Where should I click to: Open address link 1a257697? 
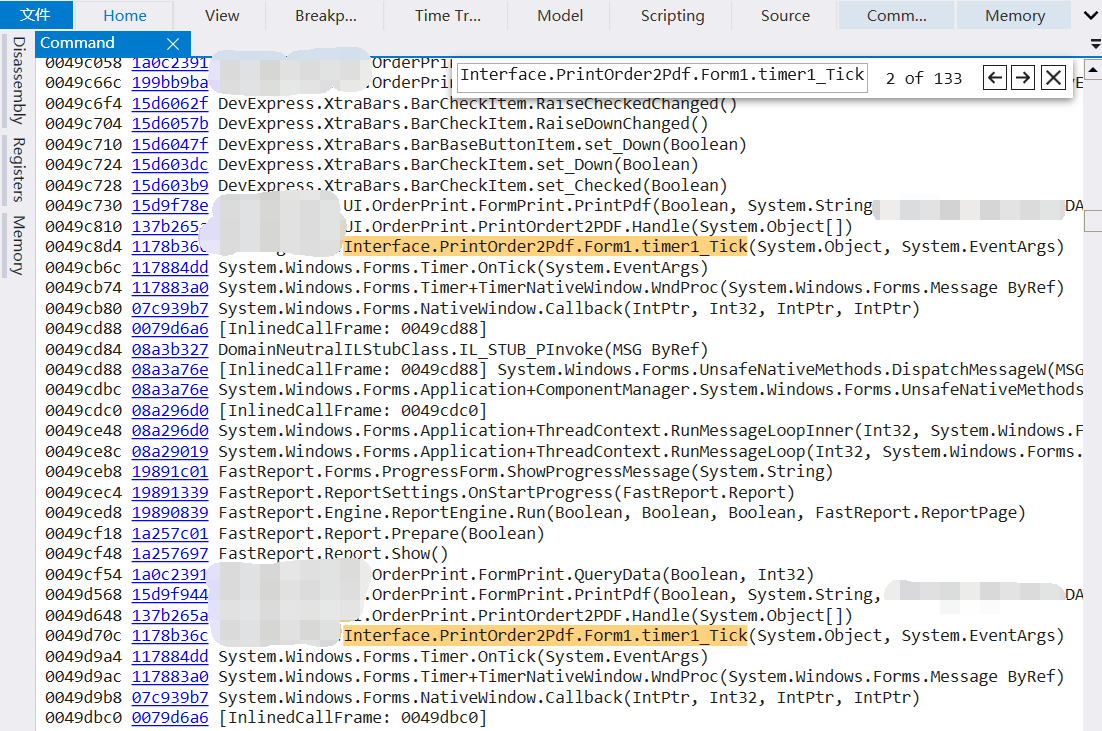click(170, 555)
